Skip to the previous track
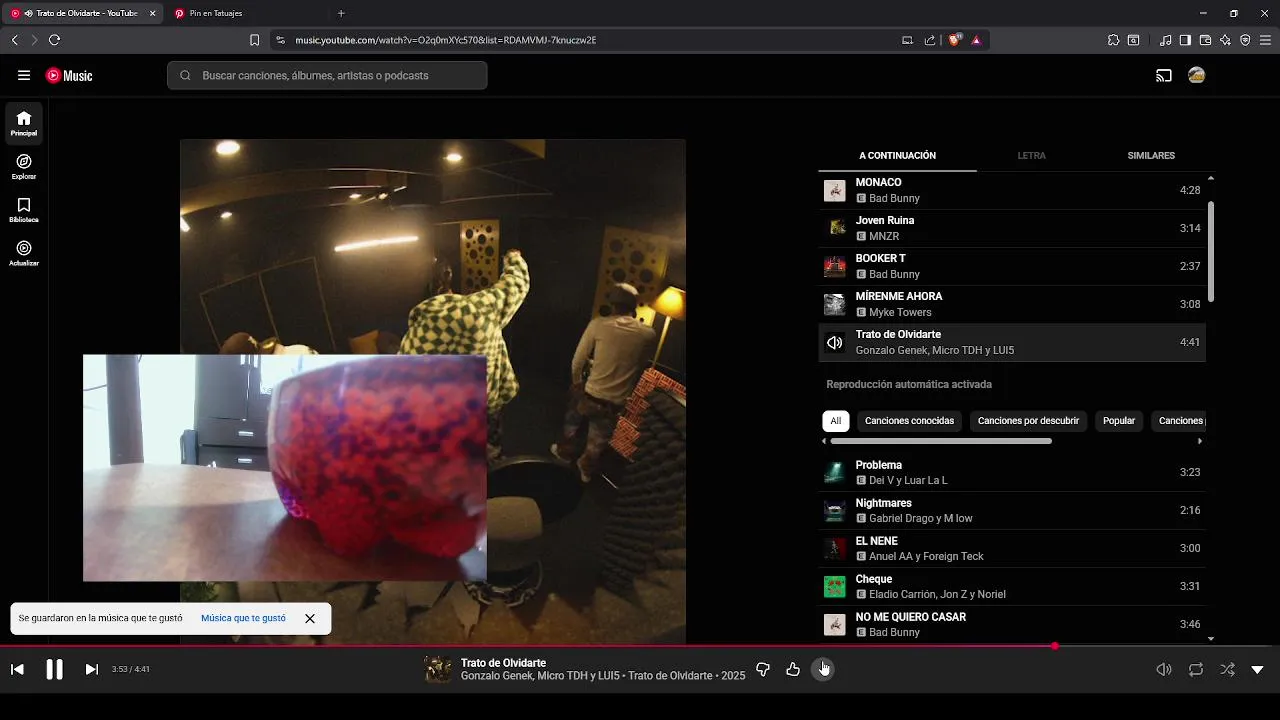This screenshot has height=720, width=1280. (17, 669)
